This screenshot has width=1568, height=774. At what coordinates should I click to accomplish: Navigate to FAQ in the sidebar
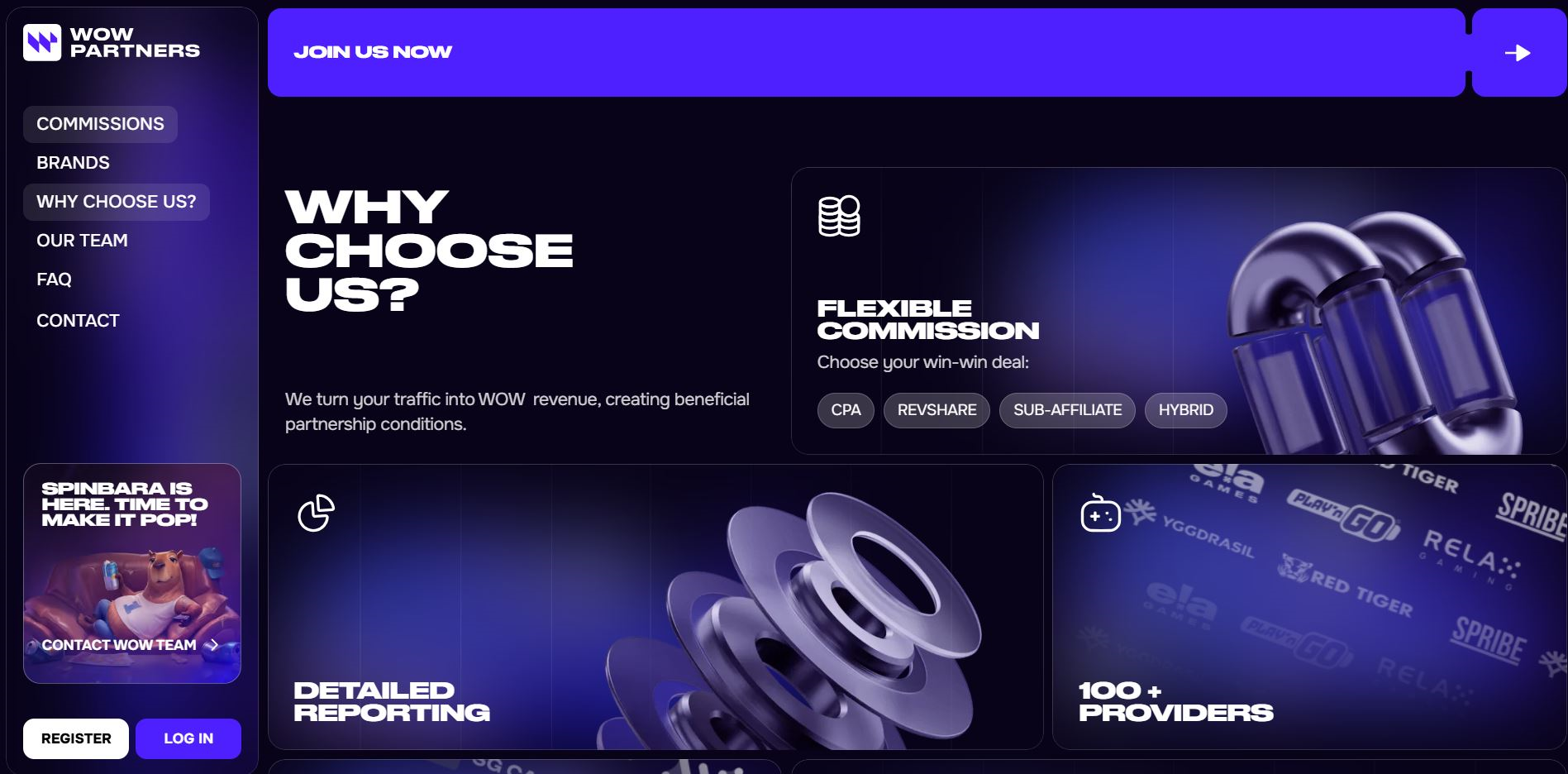coord(54,279)
